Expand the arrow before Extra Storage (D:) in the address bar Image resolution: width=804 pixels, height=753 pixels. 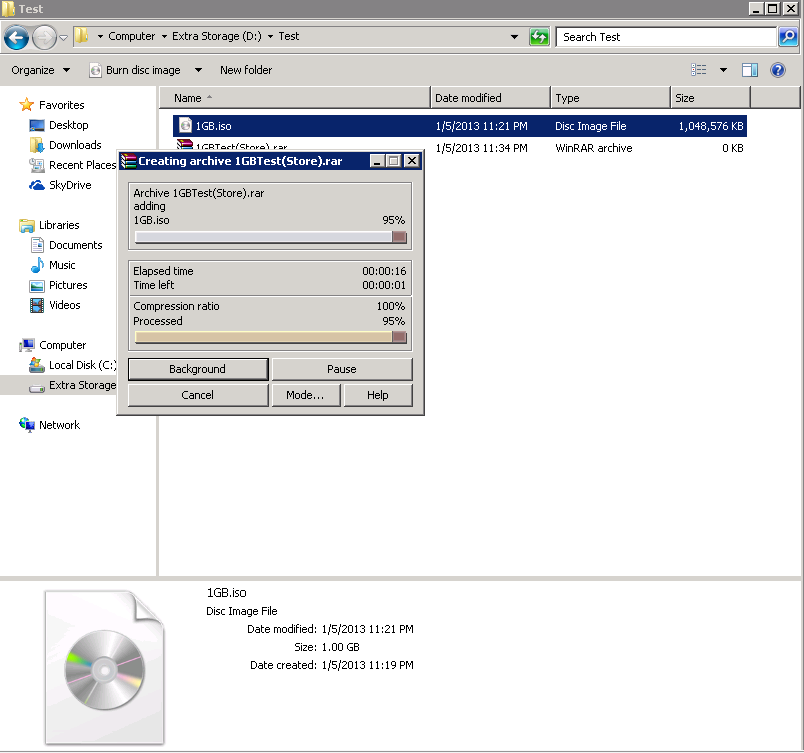click(x=164, y=36)
